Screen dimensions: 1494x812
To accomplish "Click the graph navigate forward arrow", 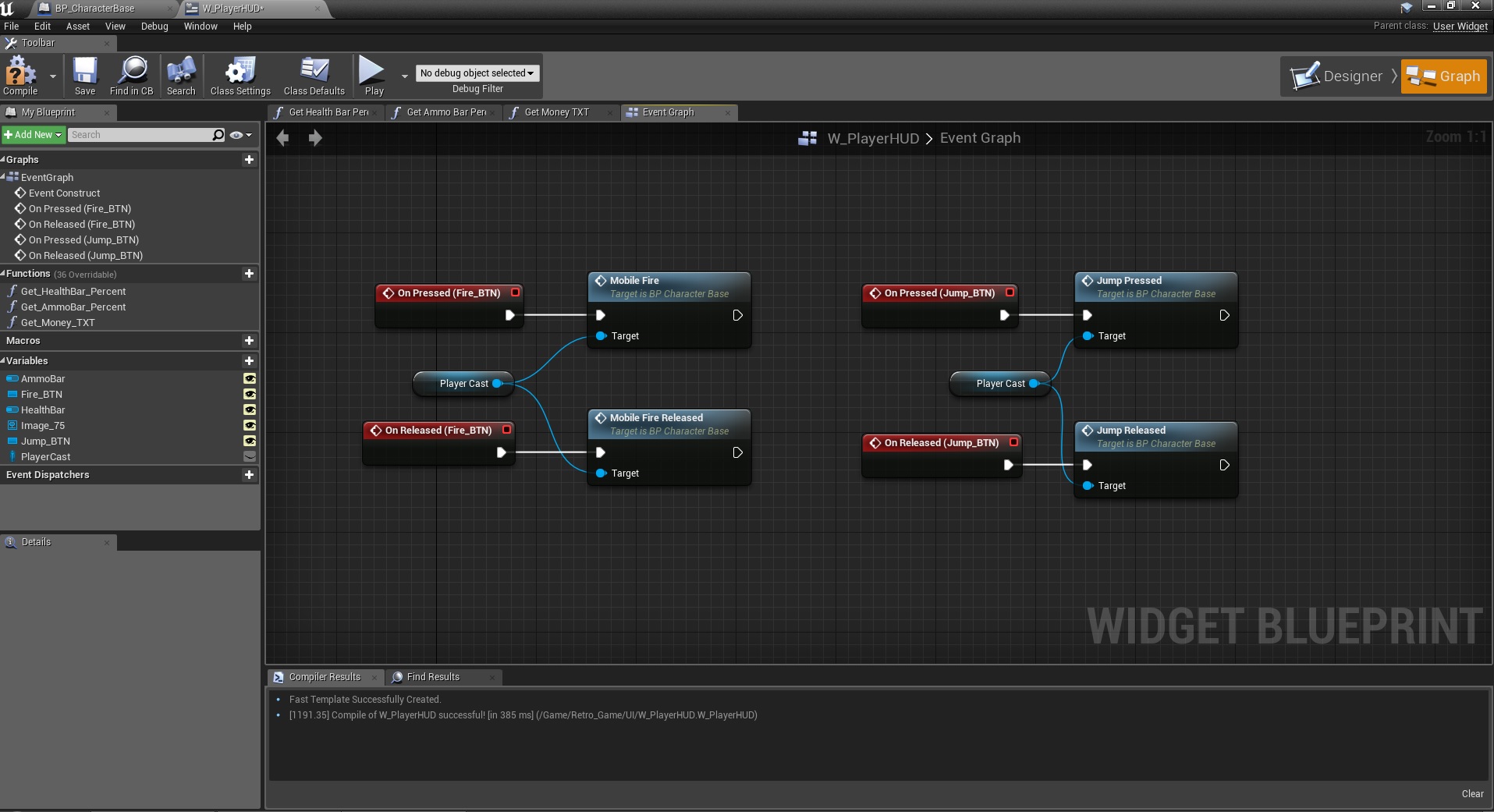I will coord(315,138).
